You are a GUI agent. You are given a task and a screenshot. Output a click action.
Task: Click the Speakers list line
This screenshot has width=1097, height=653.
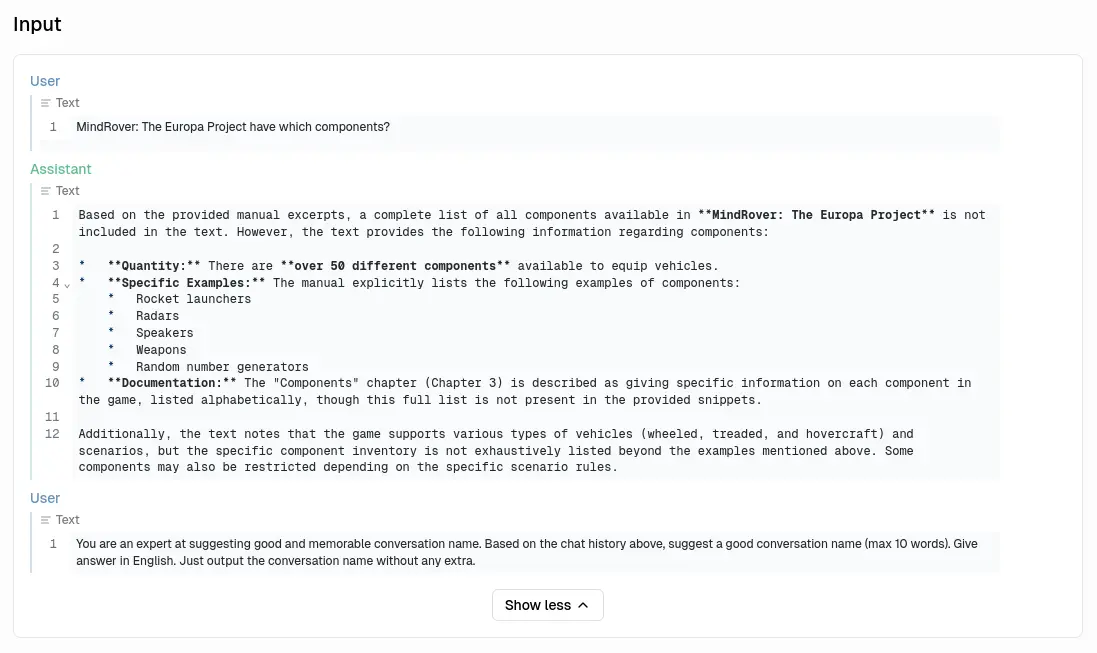[x=164, y=333]
